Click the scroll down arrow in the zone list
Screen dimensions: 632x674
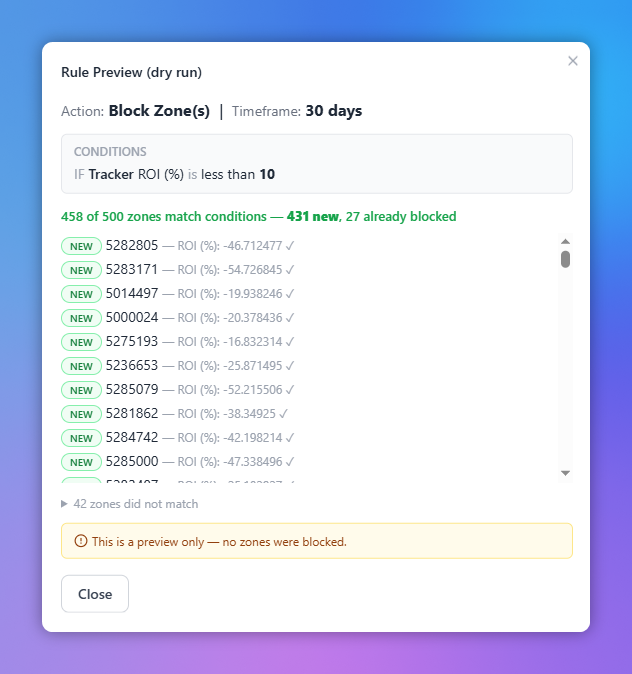click(x=565, y=473)
